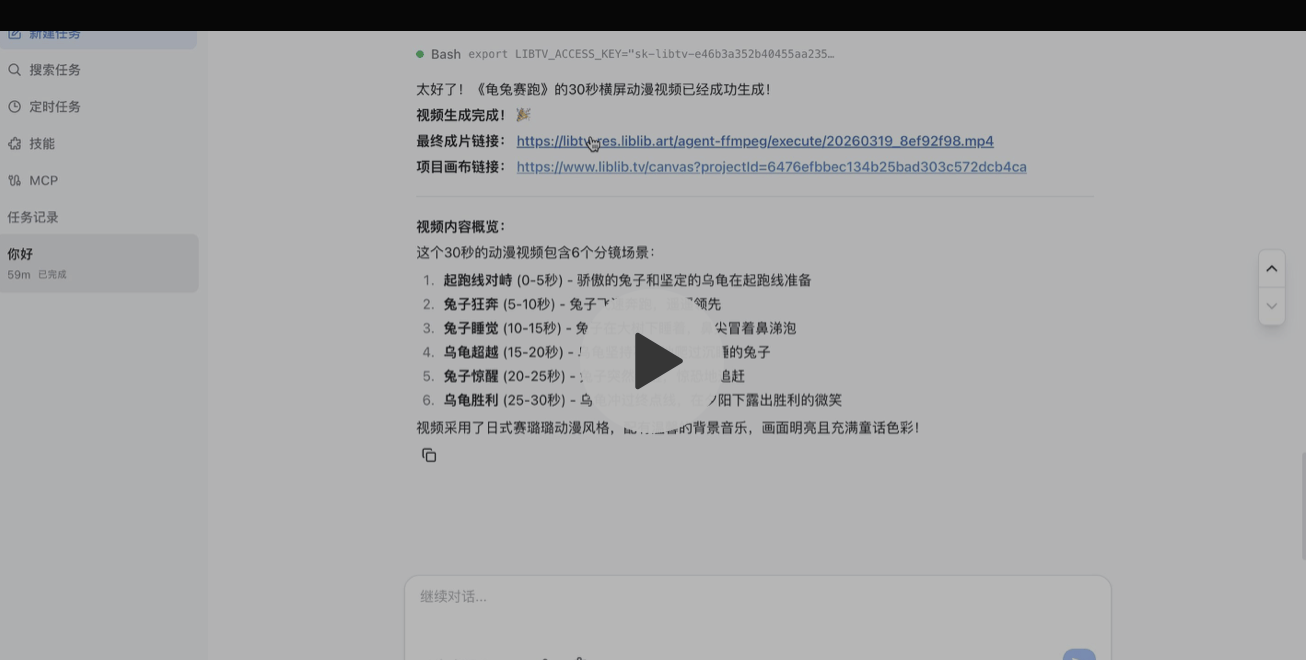The height and width of the screenshot is (660, 1306).
Task: Open the liblib.tv canvas project link
Action: pos(771,167)
